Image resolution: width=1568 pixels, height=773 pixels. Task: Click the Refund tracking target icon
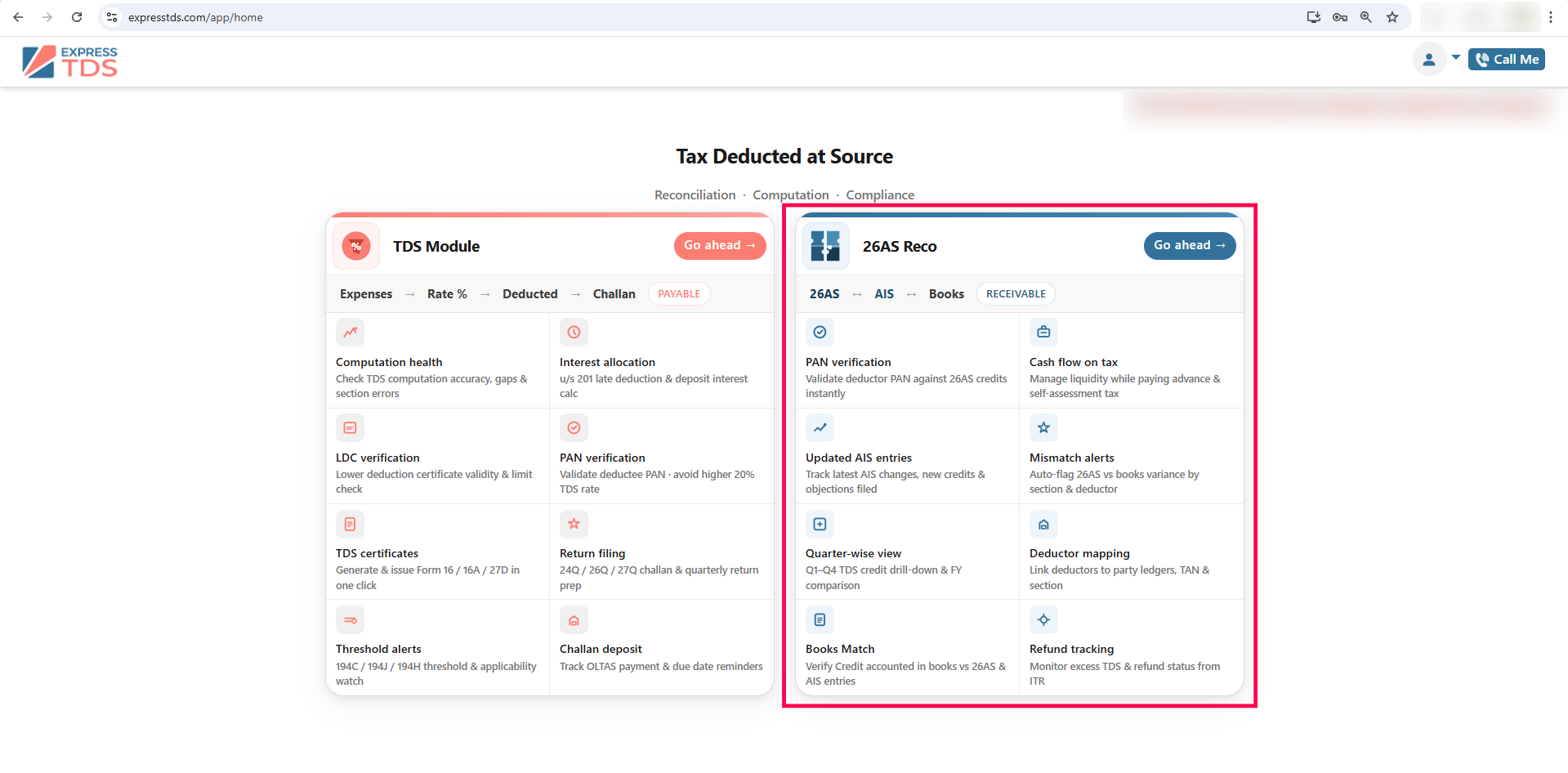click(1043, 620)
